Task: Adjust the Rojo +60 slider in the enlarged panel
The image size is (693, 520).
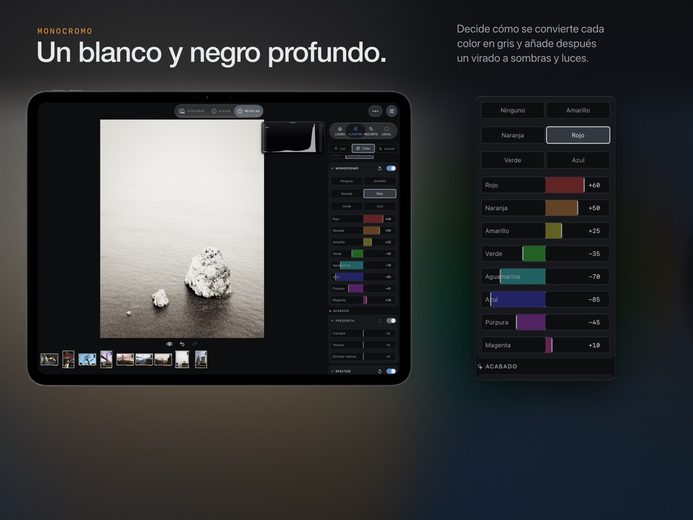Action: [545, 185]
